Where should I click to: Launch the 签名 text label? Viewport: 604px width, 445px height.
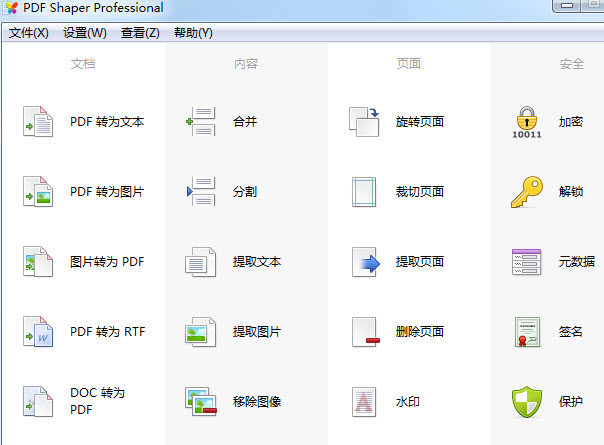pos(571,332)
